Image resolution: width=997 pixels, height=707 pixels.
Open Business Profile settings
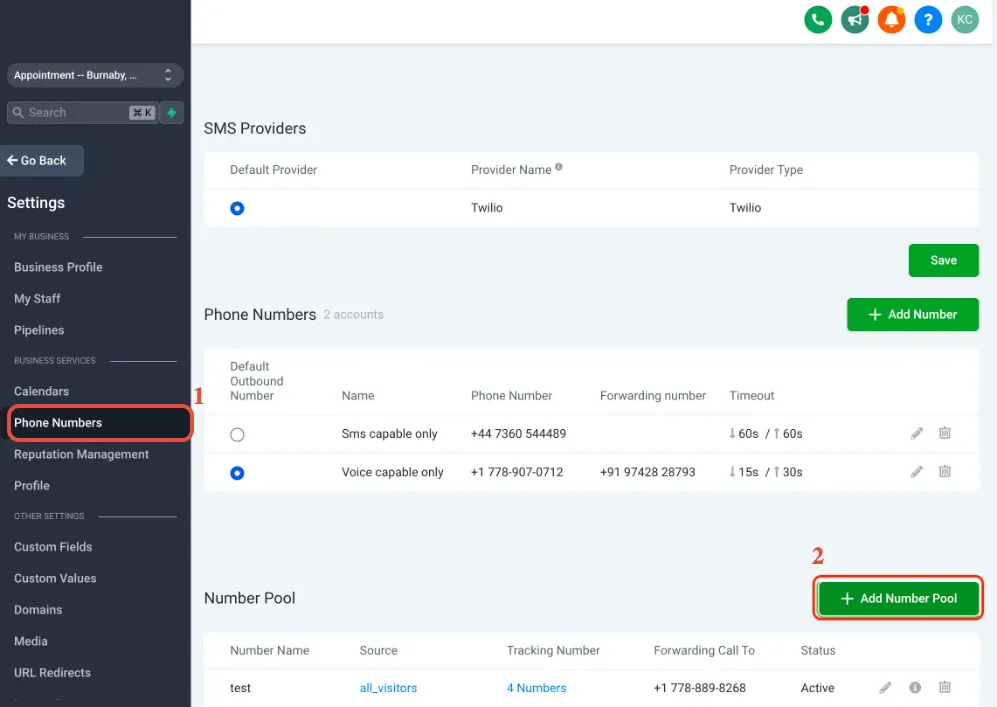click(x=58, y=267)
